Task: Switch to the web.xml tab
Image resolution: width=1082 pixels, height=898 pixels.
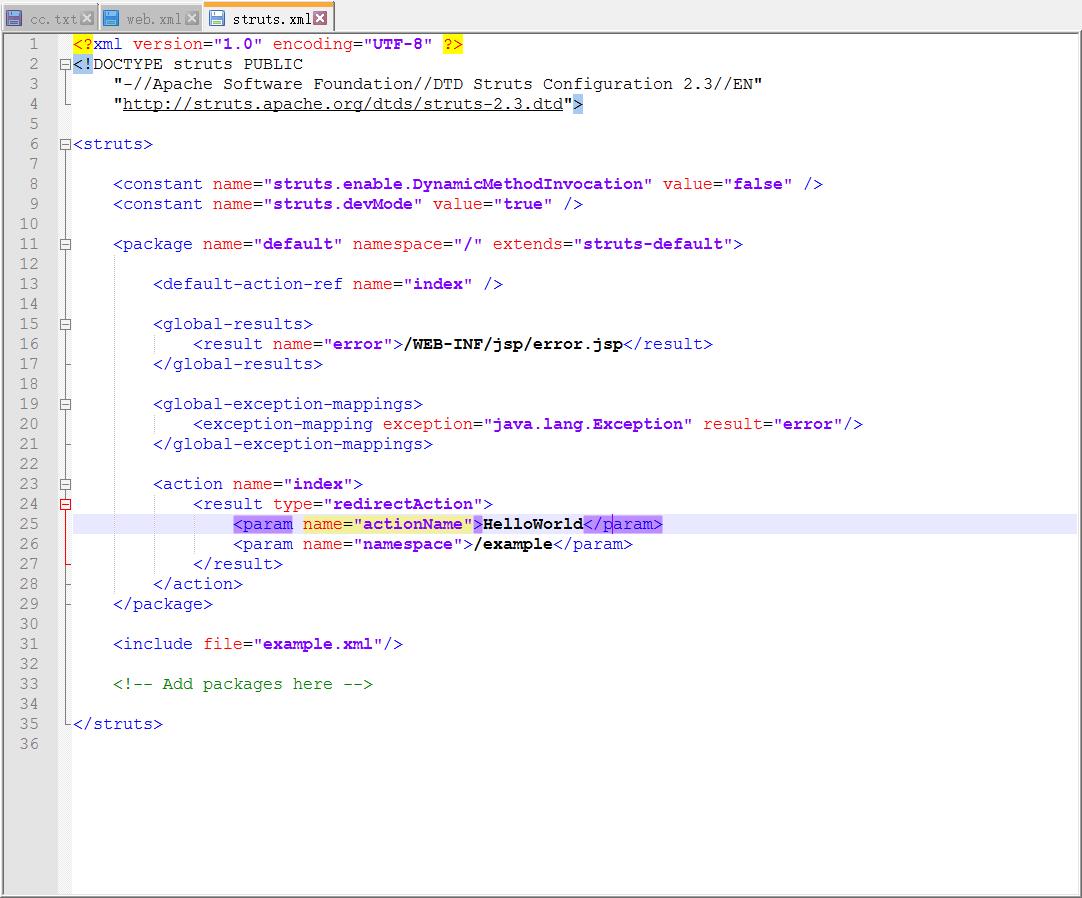Action: (x=150, y=19)
